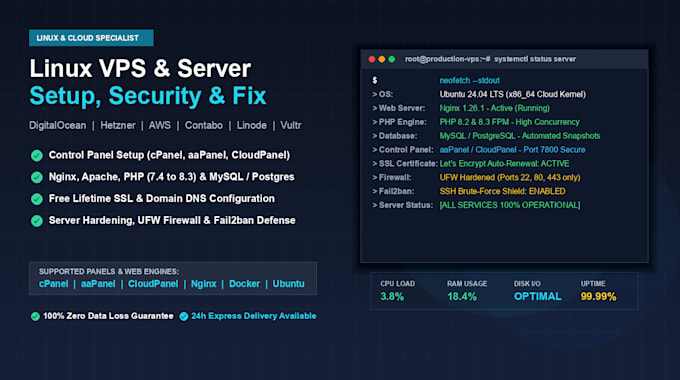Viewport: 680px width, 380px height.
Task: Click the UPTIME 99.99% value
Action: [x=598, y=297]
